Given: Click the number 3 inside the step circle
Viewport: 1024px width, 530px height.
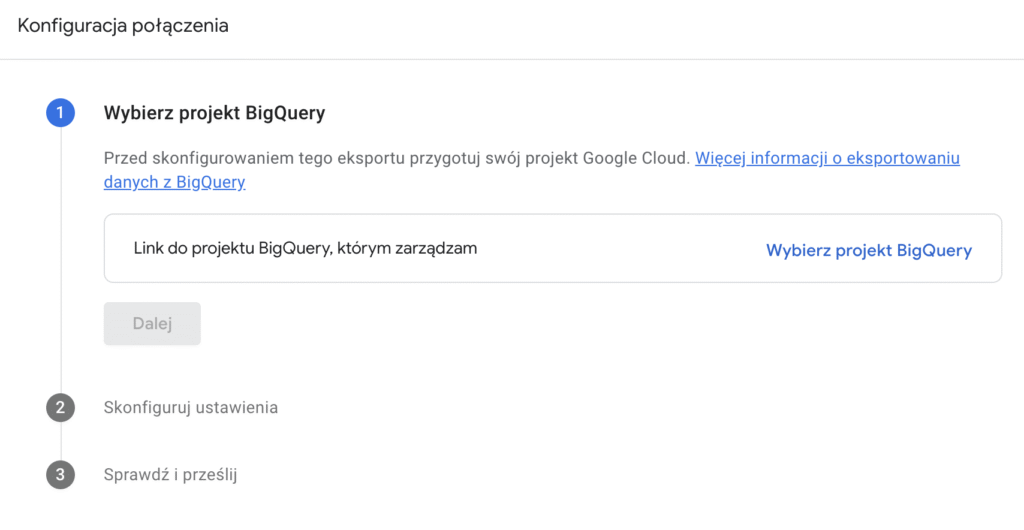Looking at the screenshot, I should (60, 475).
